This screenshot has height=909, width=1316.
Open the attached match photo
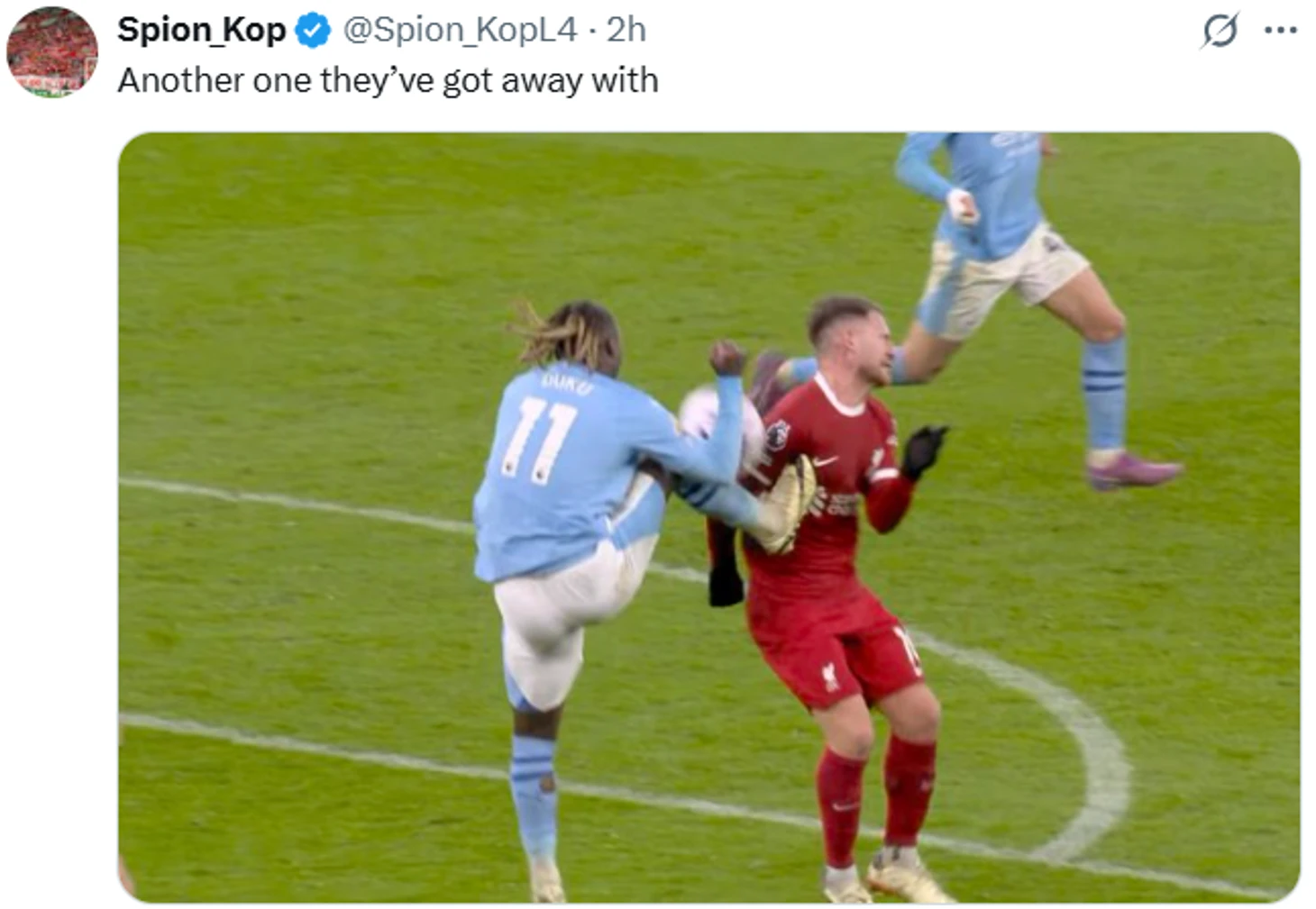pos(708,517)
